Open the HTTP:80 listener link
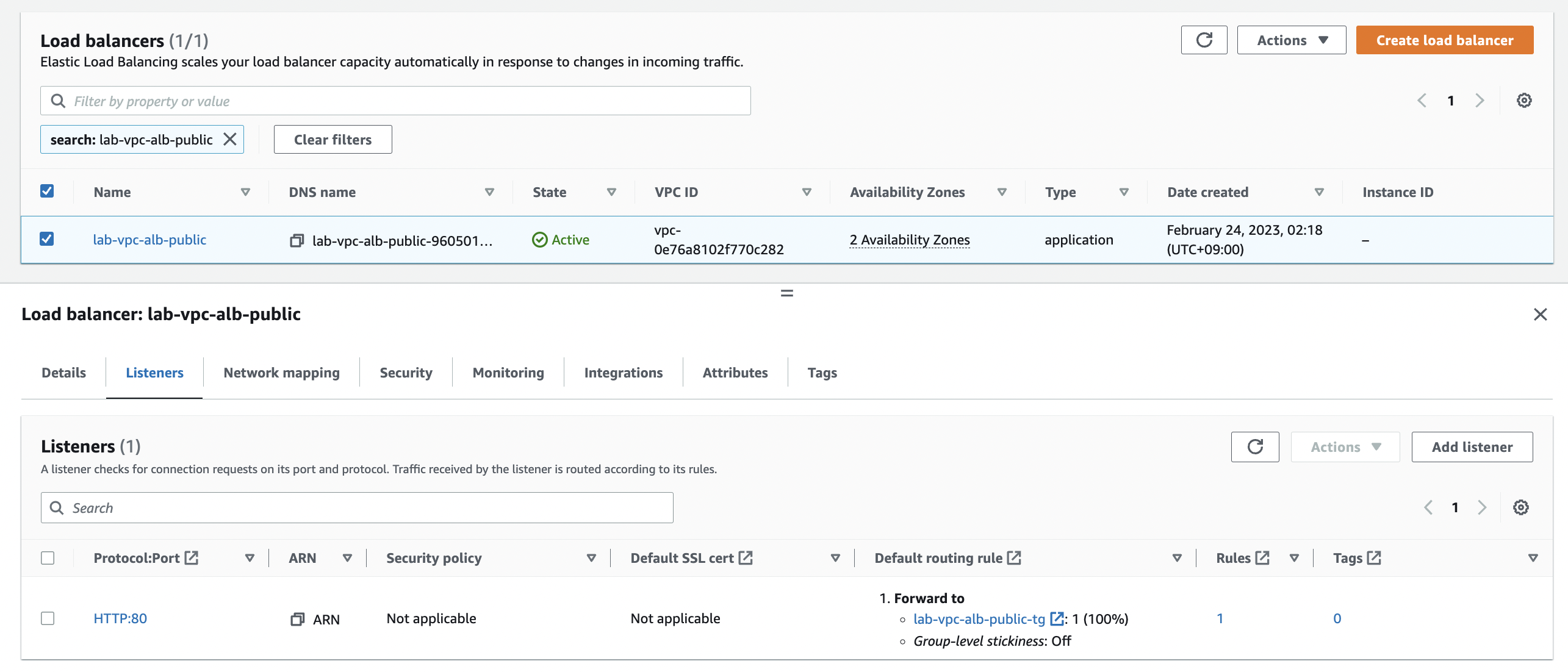The width and height of the screenshot is (1568, 672). coord(120,618)
